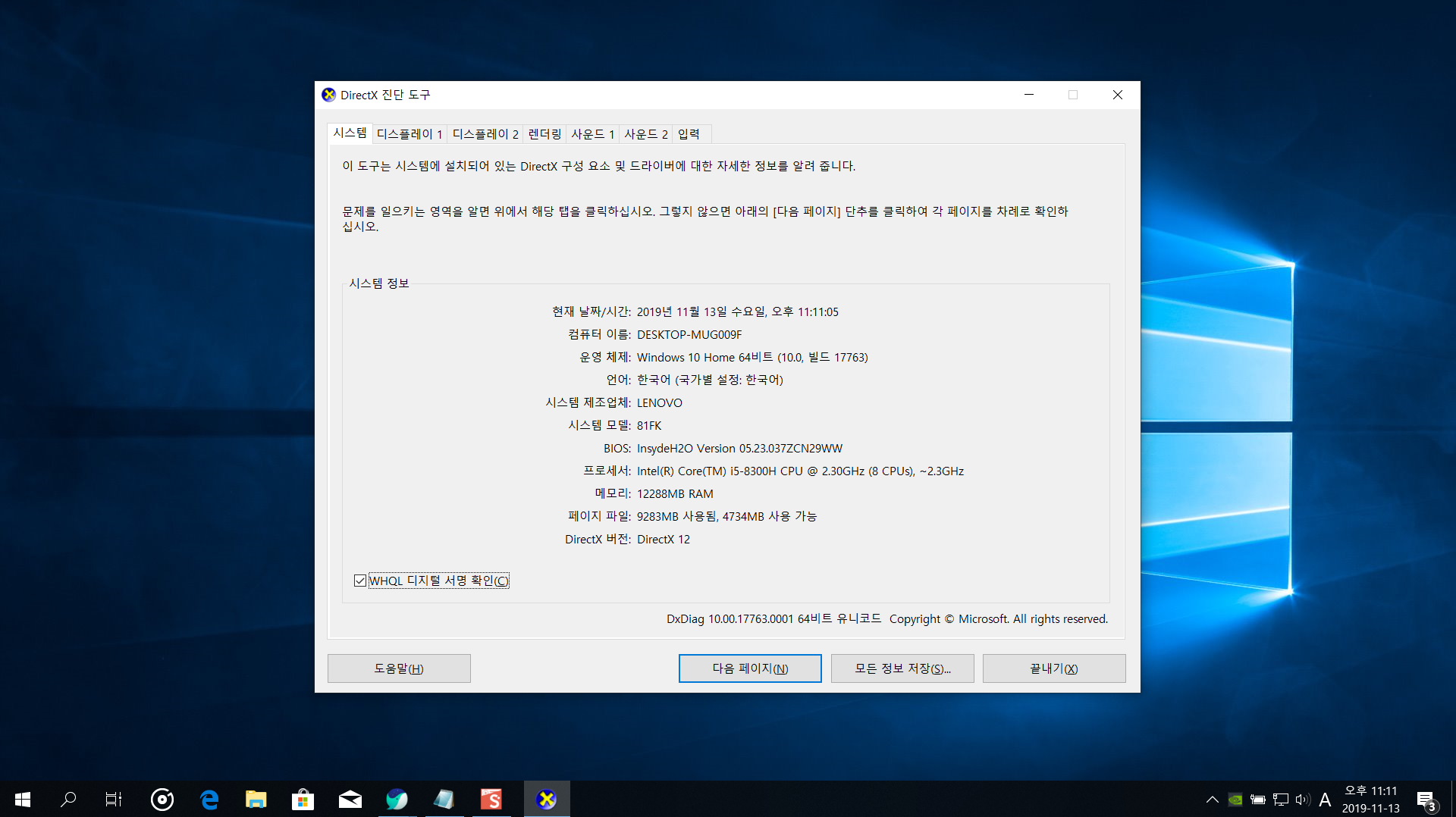Switch to 디스플레이 2 tab
1456x817 pixels.
point(485,134)
